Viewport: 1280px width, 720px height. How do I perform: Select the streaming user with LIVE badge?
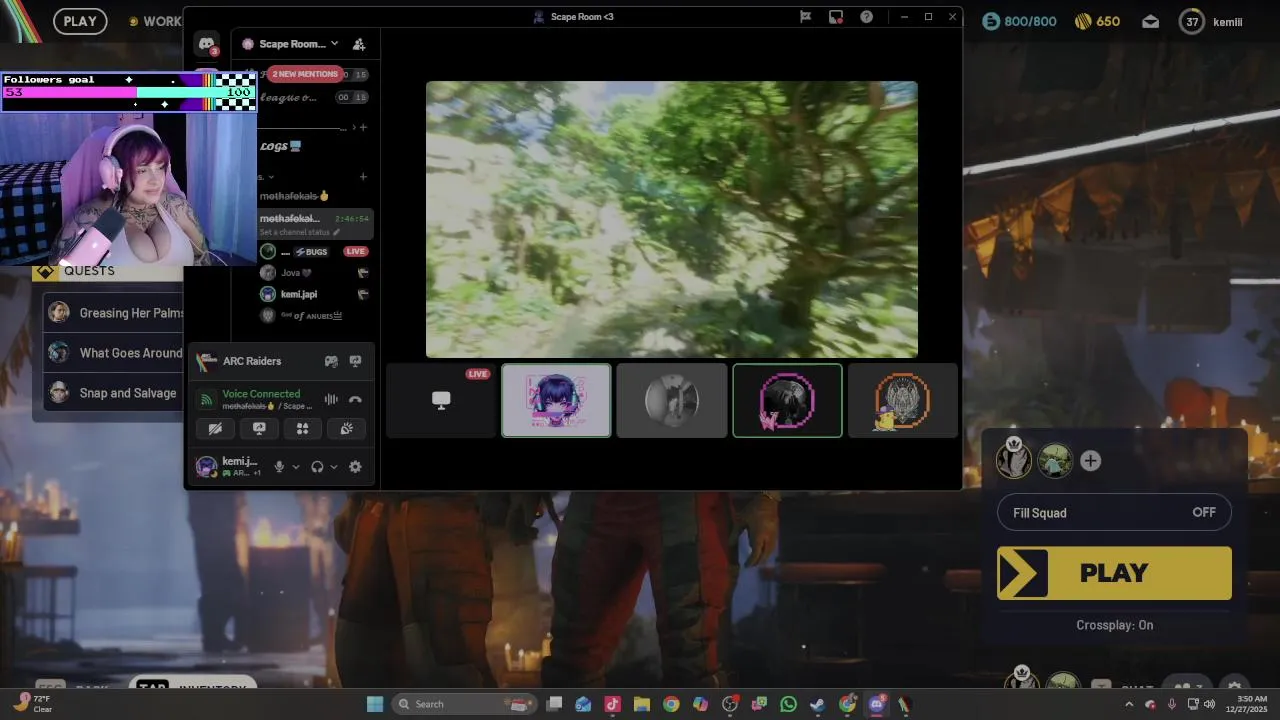[314, 251]
